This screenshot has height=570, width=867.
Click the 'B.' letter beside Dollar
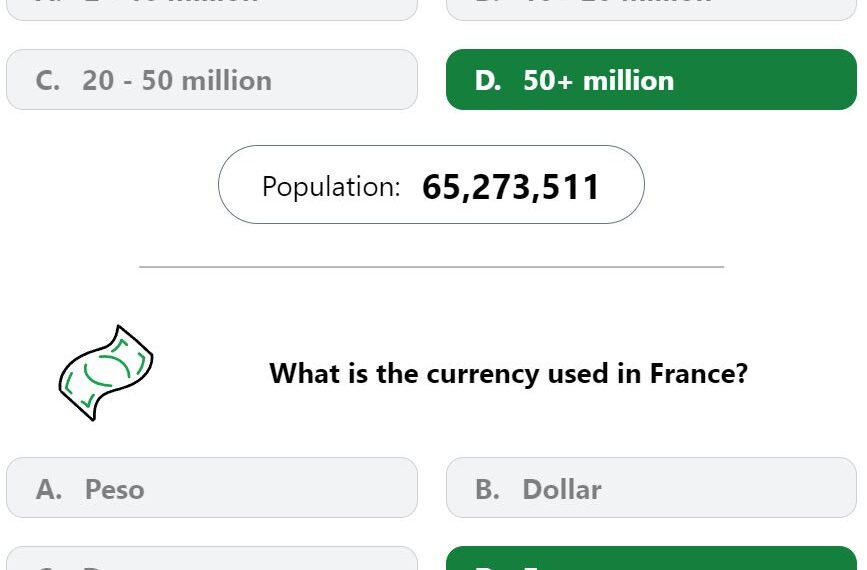487,490
